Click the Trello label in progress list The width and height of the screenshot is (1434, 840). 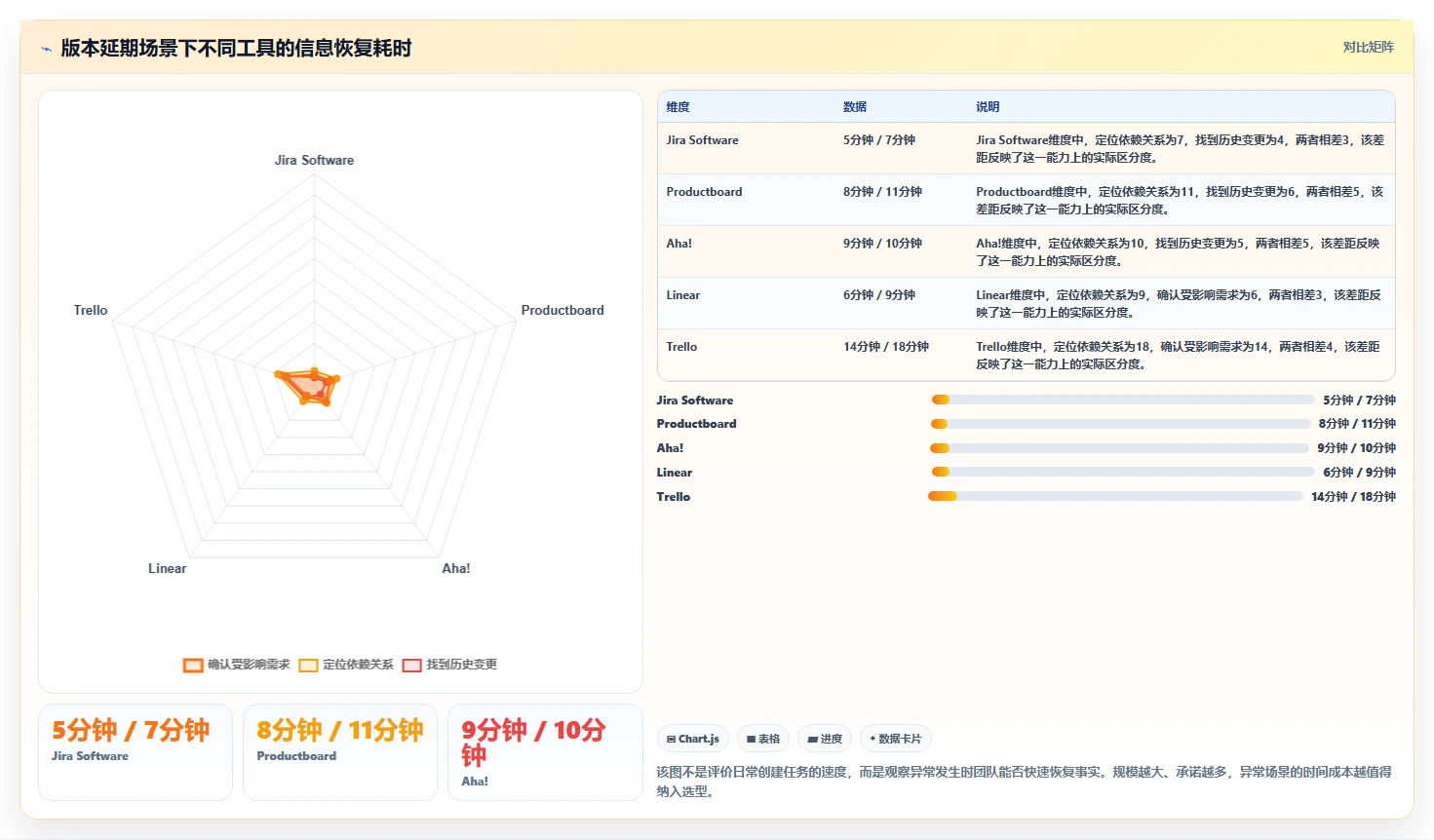pos(674,497)
